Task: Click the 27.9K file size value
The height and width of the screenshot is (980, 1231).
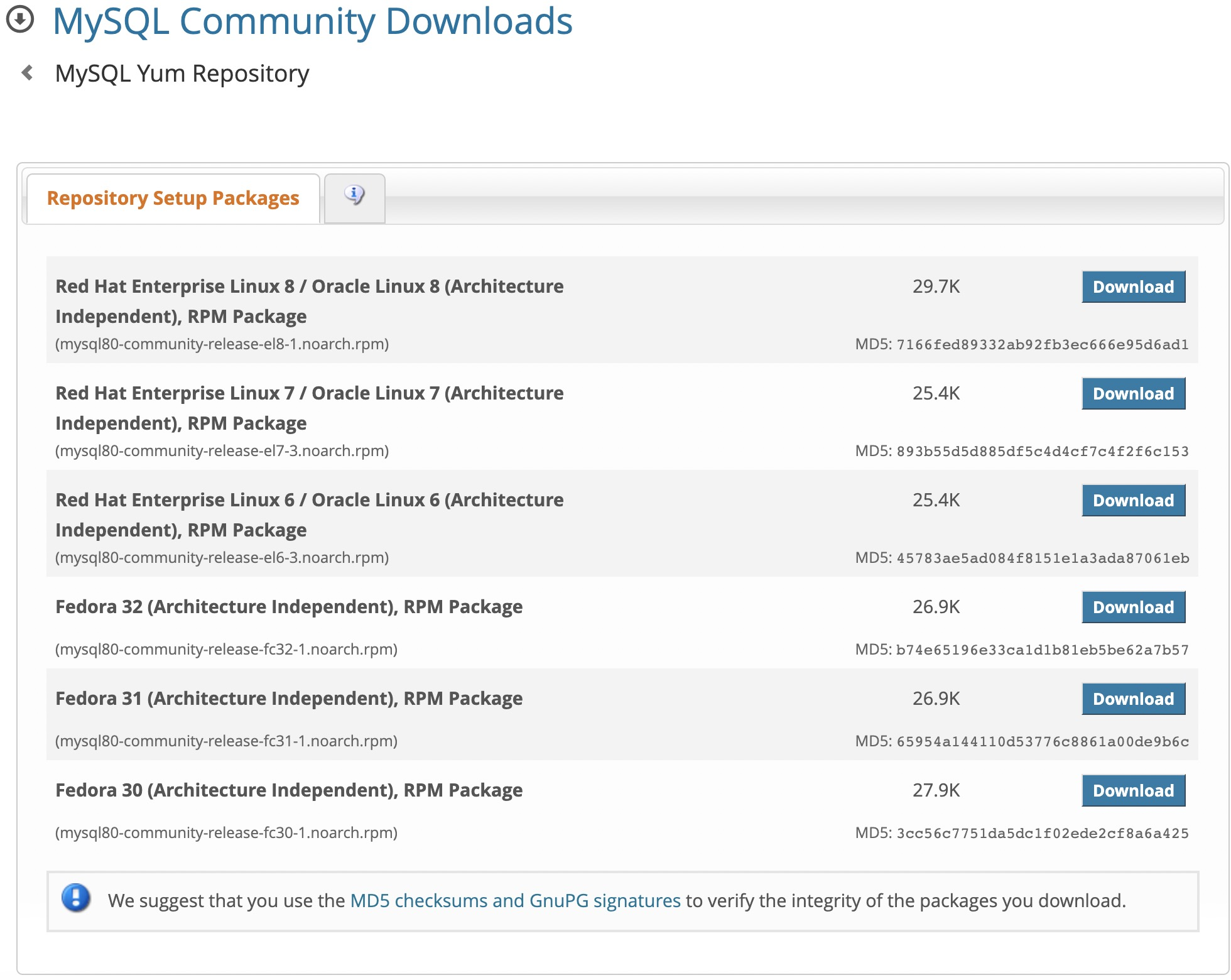Action: 936,790
